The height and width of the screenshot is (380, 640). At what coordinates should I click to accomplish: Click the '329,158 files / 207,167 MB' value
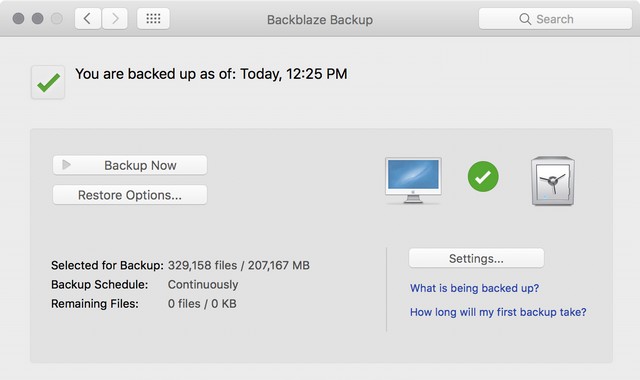239,265
